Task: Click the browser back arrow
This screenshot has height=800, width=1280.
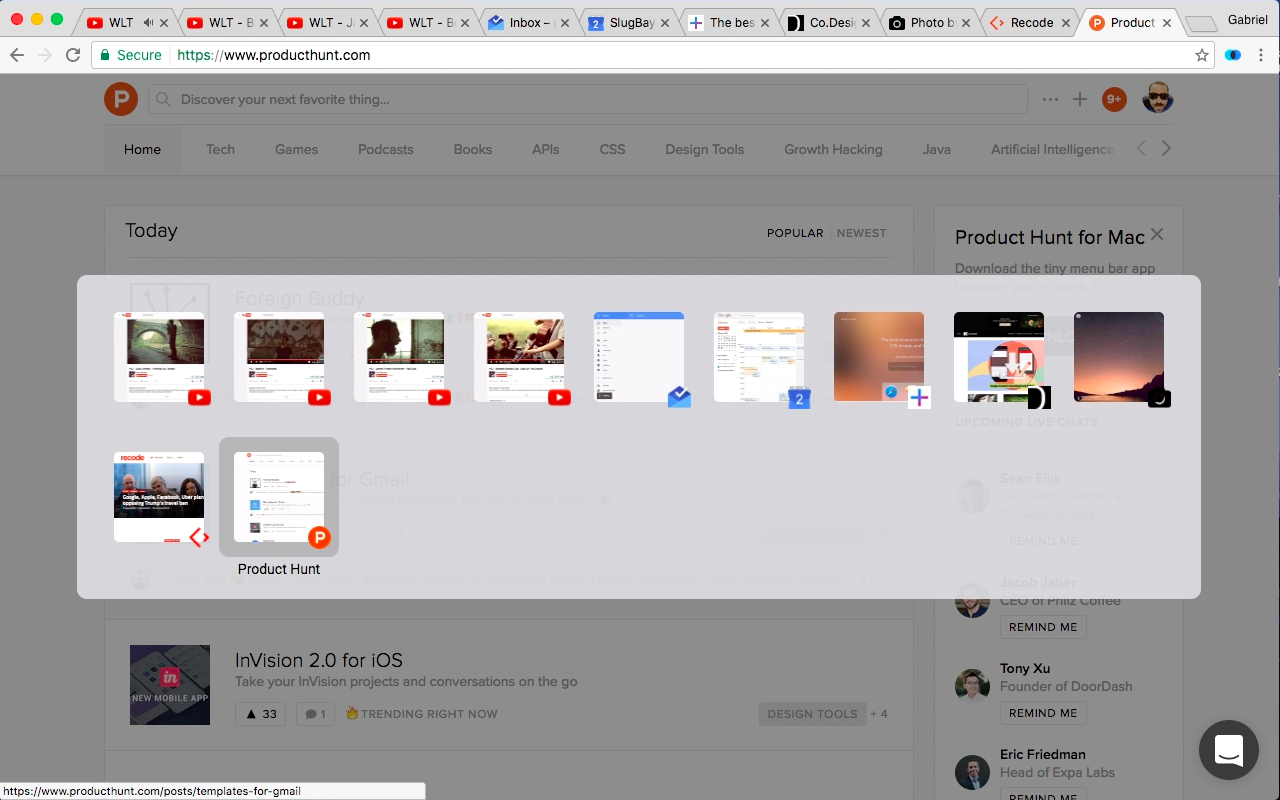Action: tap(16, 55)
